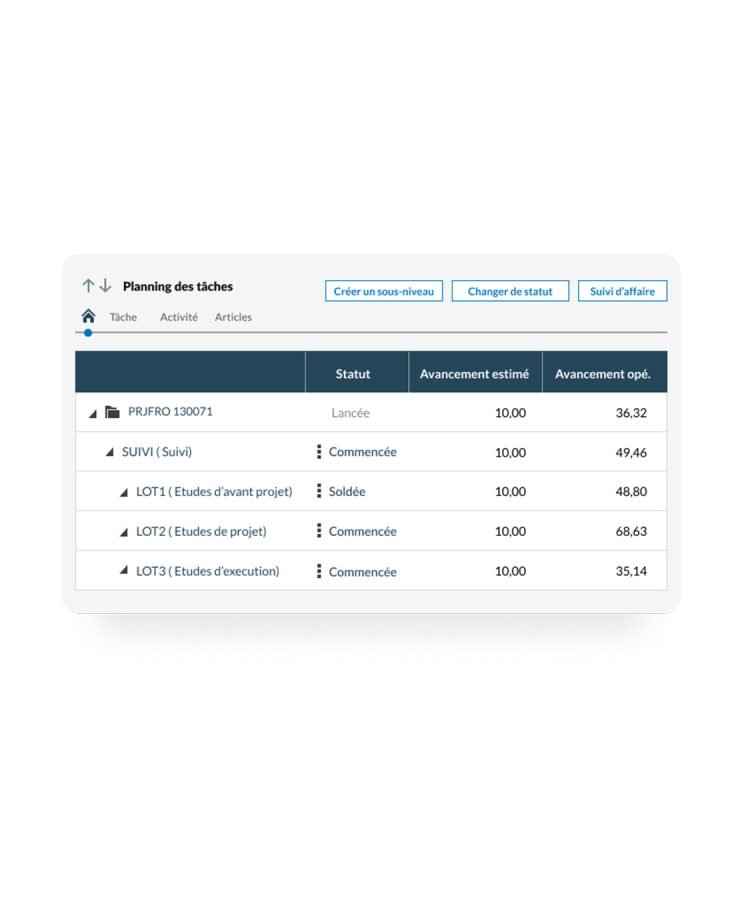This screenshot has height=920, width=740.
Task: Select the Tâche step
Action: tap(123, 317)
